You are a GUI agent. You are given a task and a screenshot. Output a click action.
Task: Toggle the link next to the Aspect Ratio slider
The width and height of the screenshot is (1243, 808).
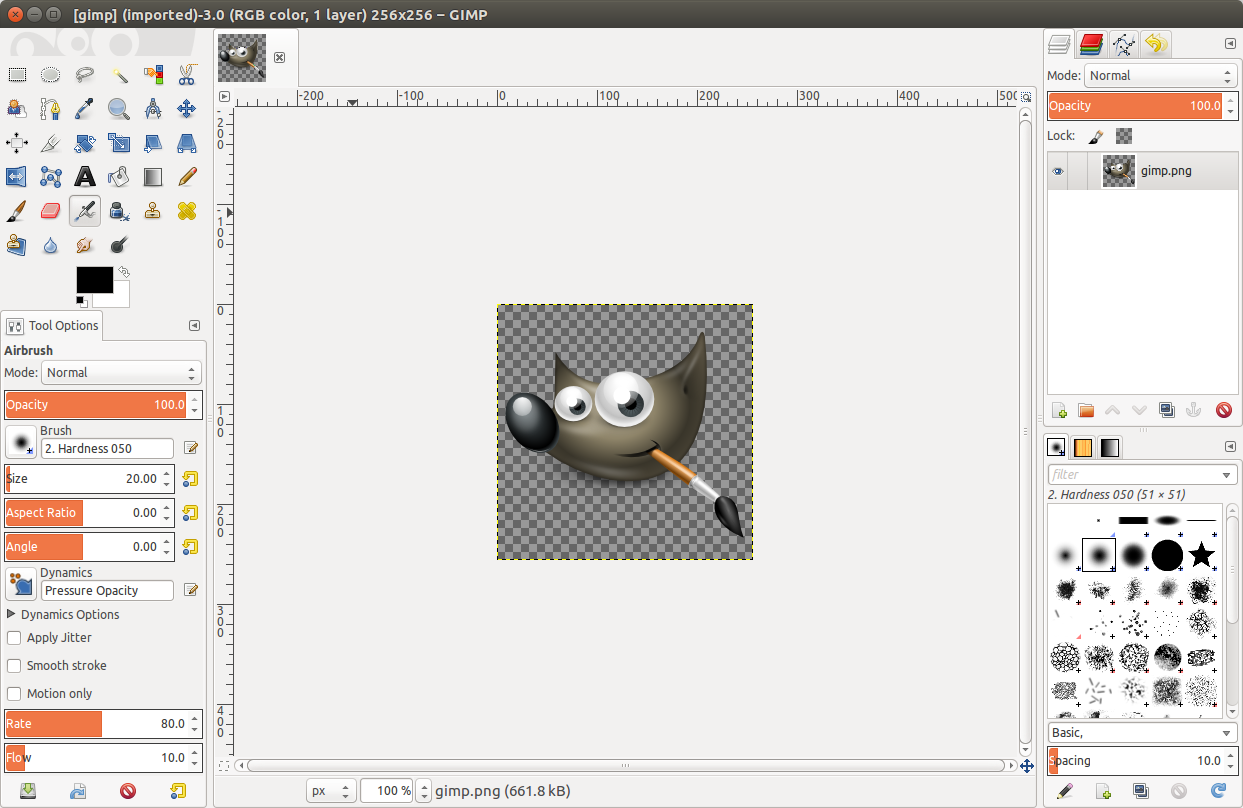click(x=190, y=513)
